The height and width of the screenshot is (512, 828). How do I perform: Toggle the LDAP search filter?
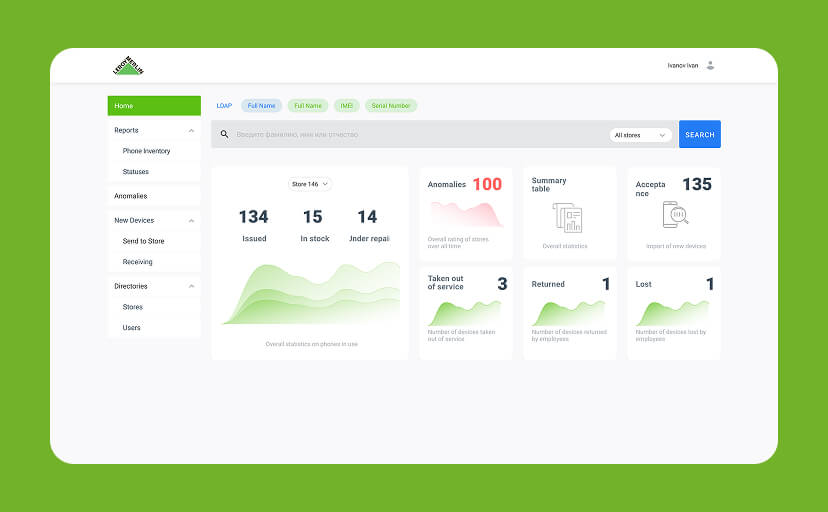[224, 105]
